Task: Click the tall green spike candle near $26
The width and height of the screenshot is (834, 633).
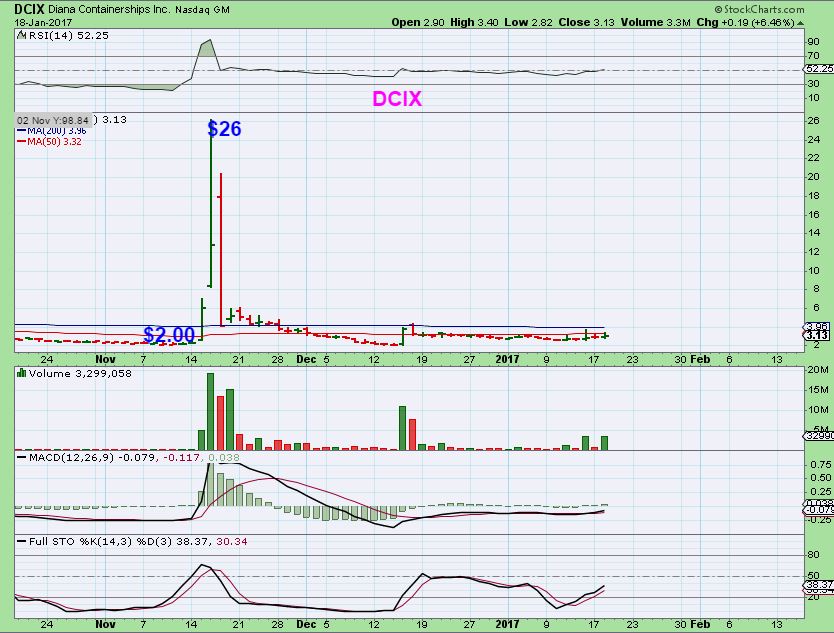Action: tap(211, 203)
